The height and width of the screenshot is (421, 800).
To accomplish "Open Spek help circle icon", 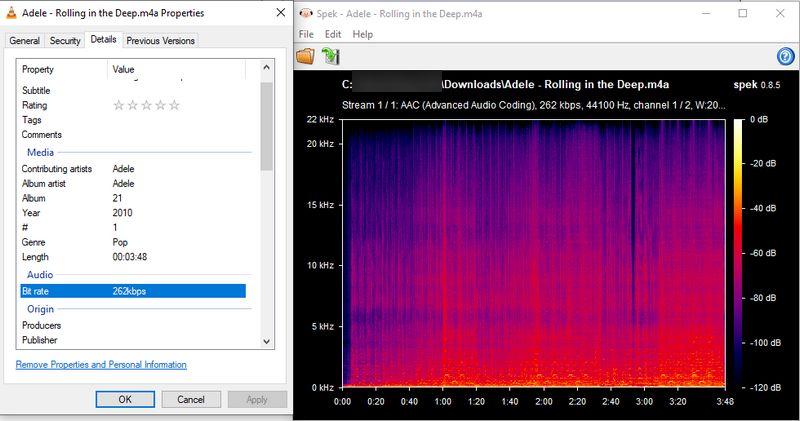I will (x=786, y=56).
